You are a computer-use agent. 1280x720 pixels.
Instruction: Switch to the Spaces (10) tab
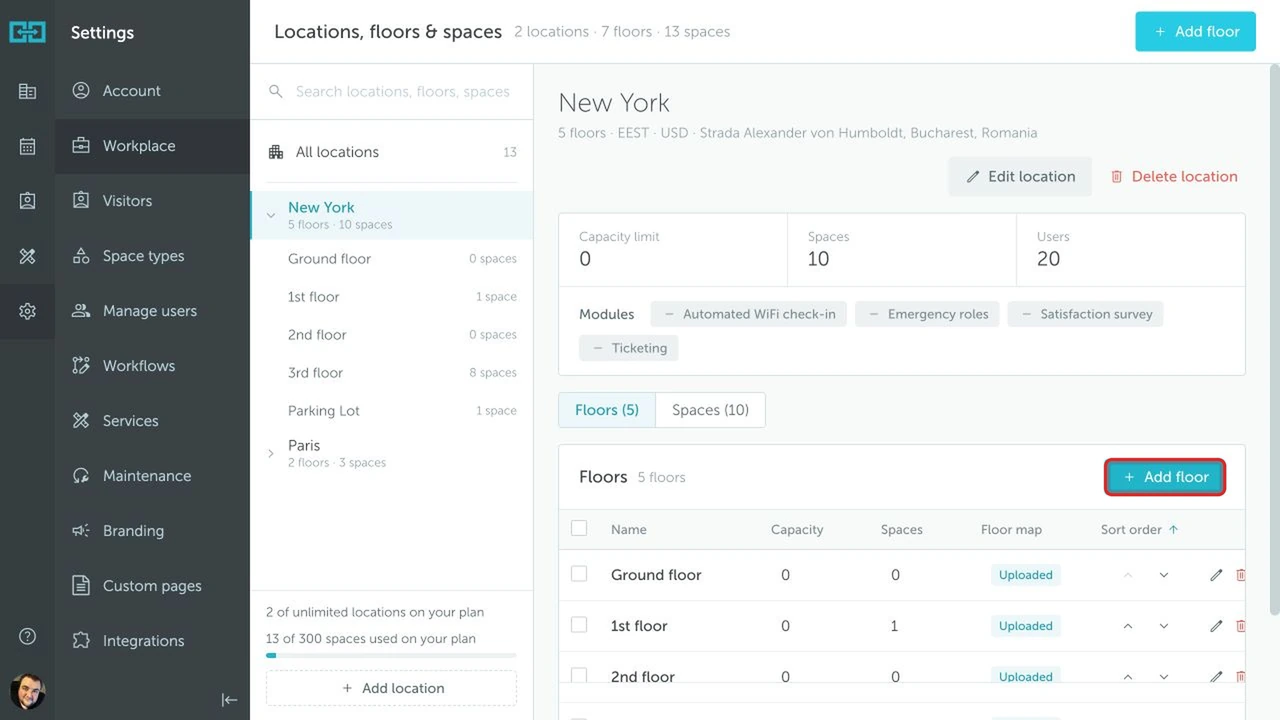(x=710, y=410)
